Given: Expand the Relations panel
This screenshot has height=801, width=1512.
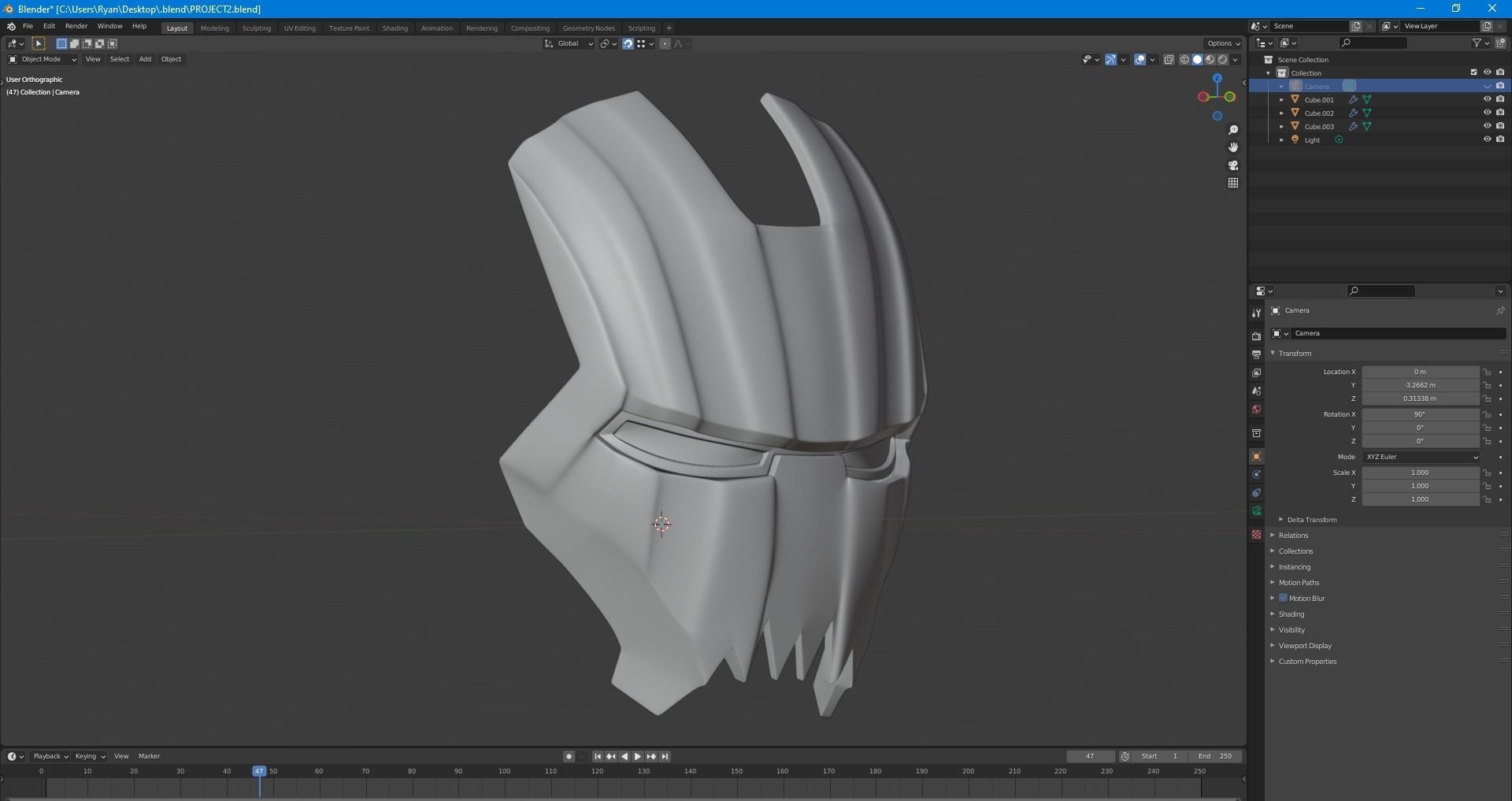Looking at the screenshot, I should [1293, 536].
